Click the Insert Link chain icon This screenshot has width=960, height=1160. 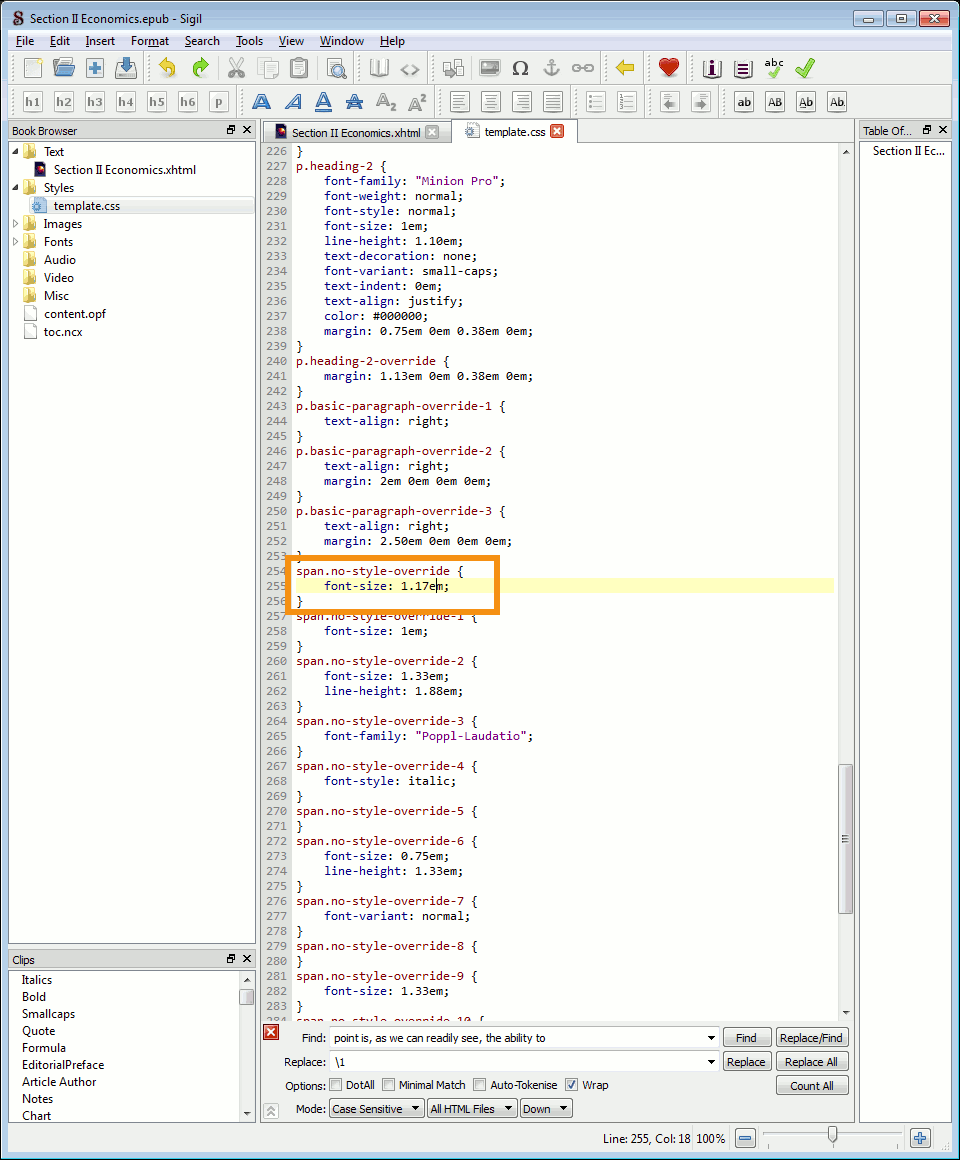point(582,68)
